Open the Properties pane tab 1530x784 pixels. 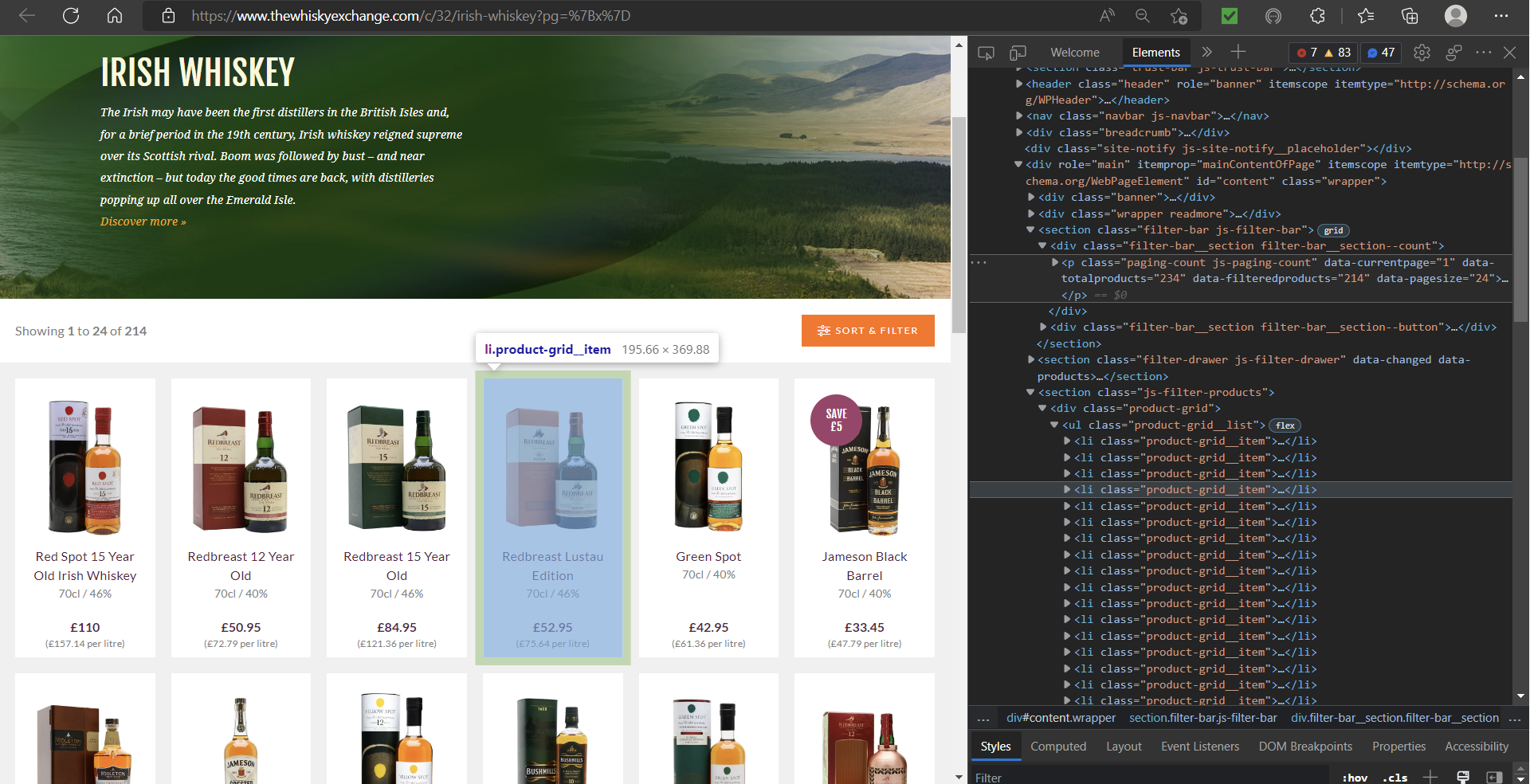[1399, 747]
